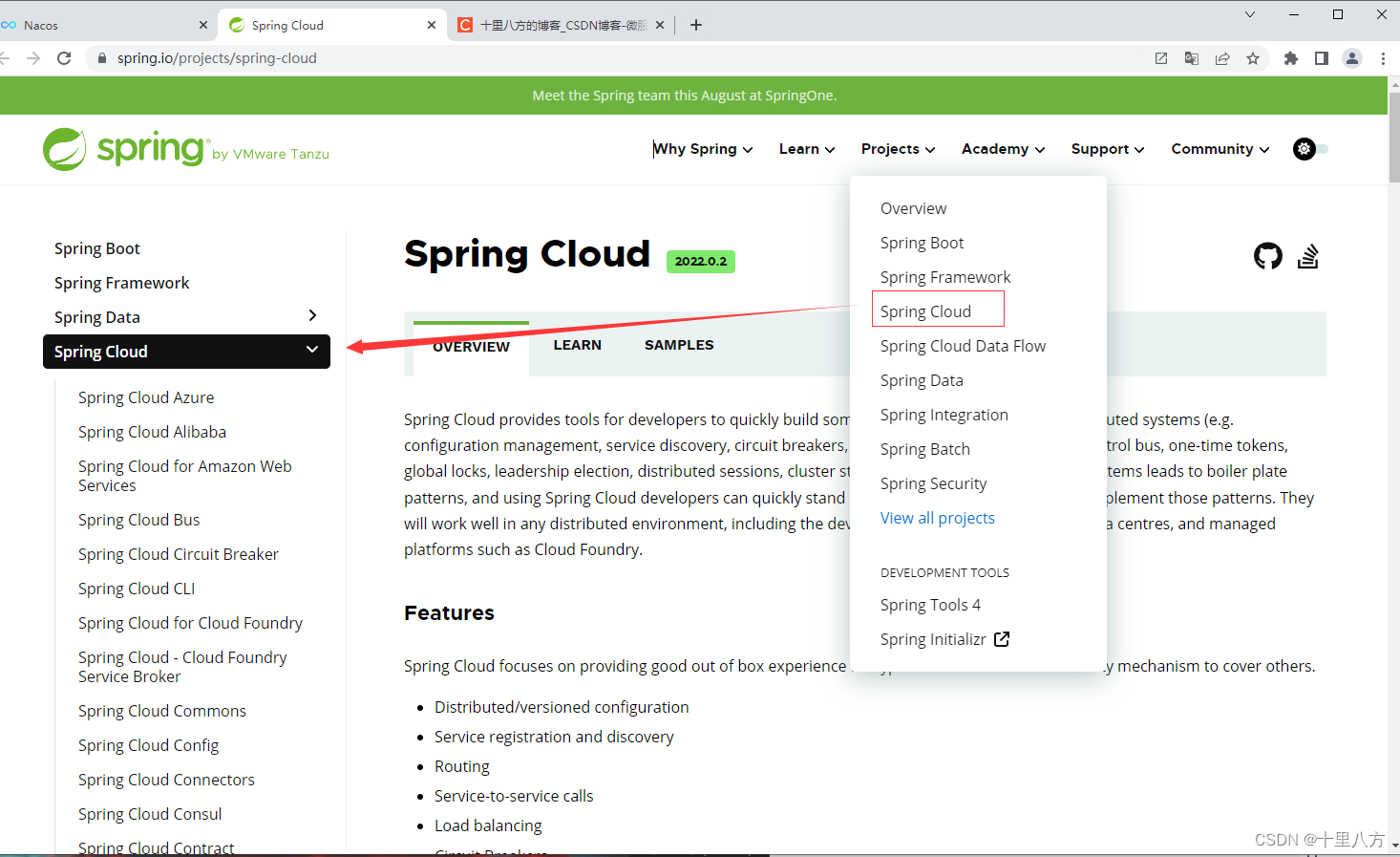Collapse the Spring Cloud sidebar section

[312, 350]
